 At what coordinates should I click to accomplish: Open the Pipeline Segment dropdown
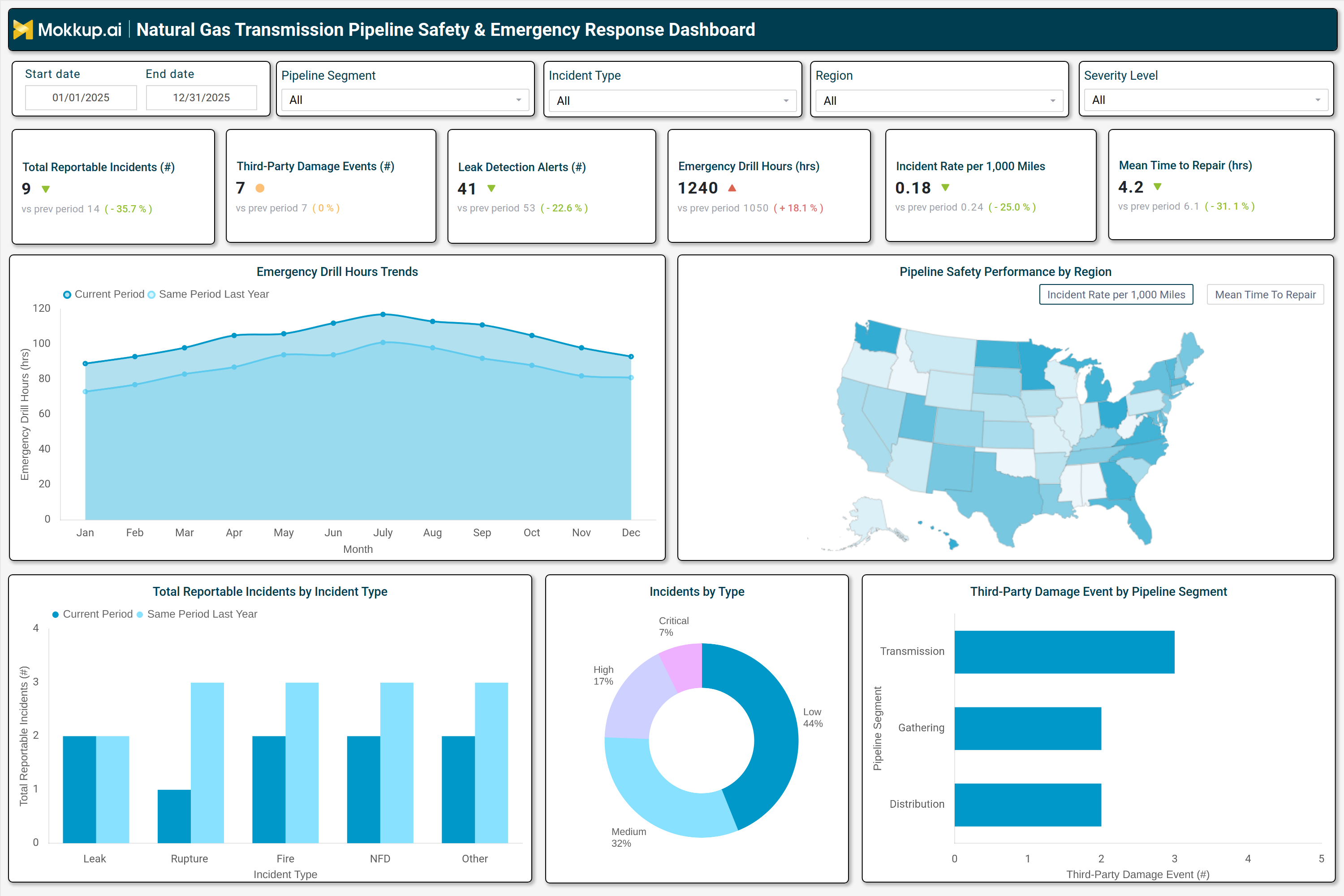(405, 100)
